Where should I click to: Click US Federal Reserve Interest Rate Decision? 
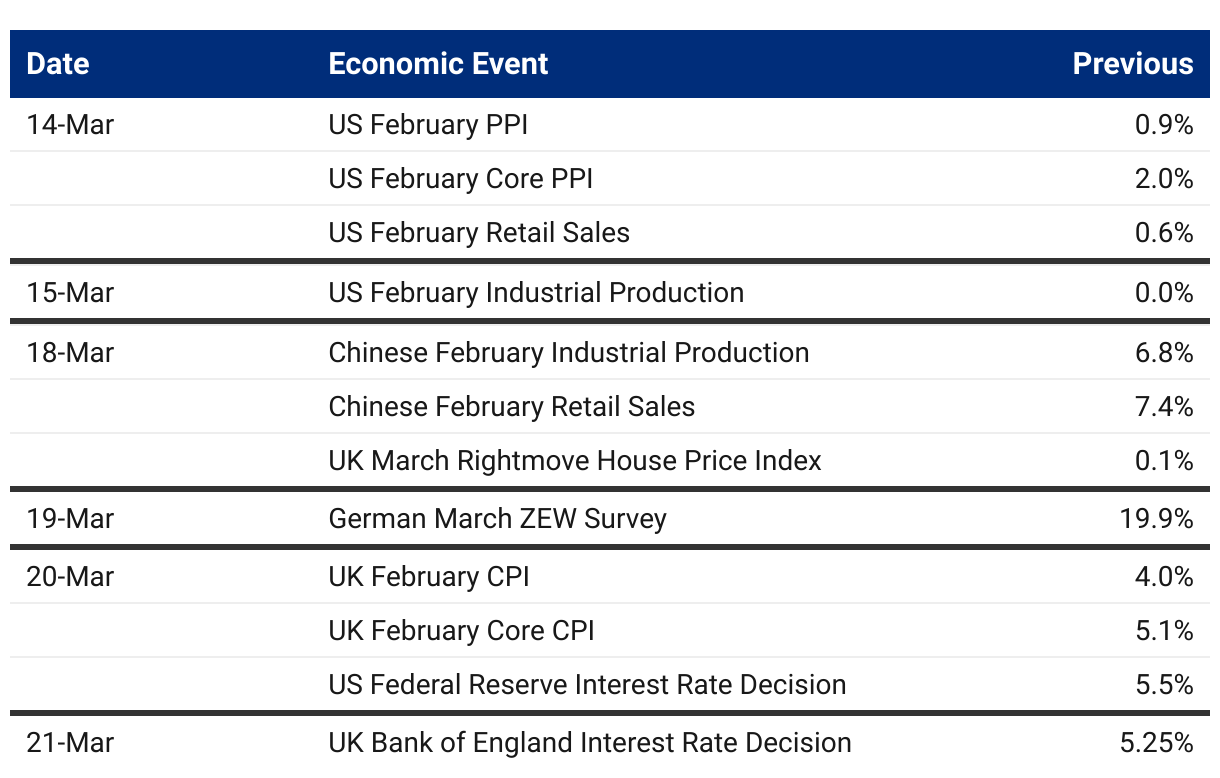pyautogui.click(x=587, y=685)
